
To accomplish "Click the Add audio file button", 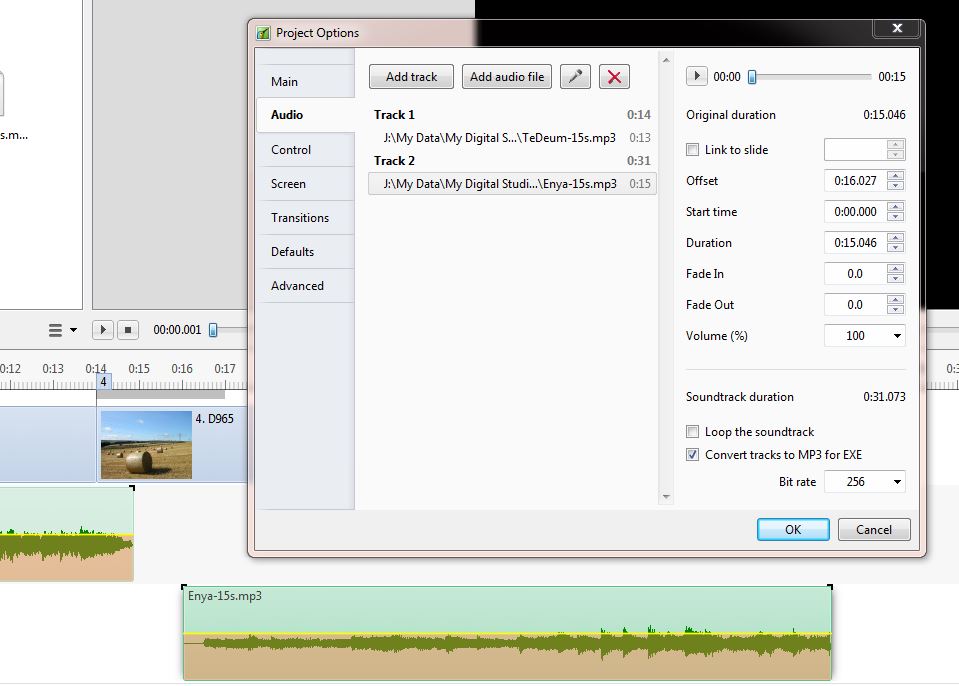I will point(507,77).
